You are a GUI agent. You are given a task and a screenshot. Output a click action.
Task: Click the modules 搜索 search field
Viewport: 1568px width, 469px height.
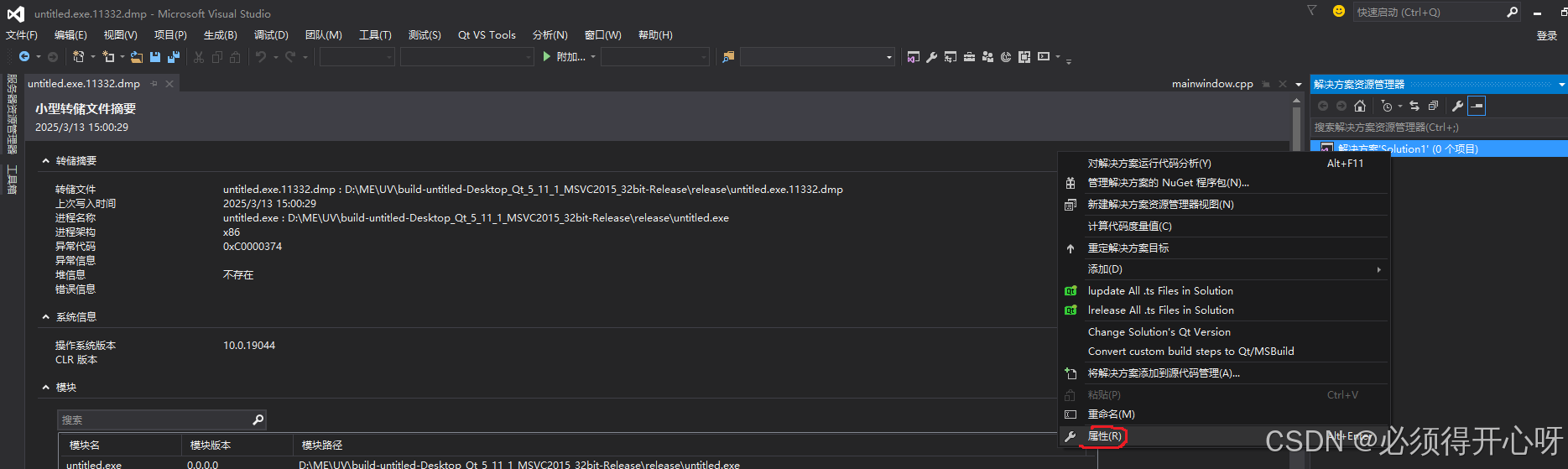coord(162,419)
